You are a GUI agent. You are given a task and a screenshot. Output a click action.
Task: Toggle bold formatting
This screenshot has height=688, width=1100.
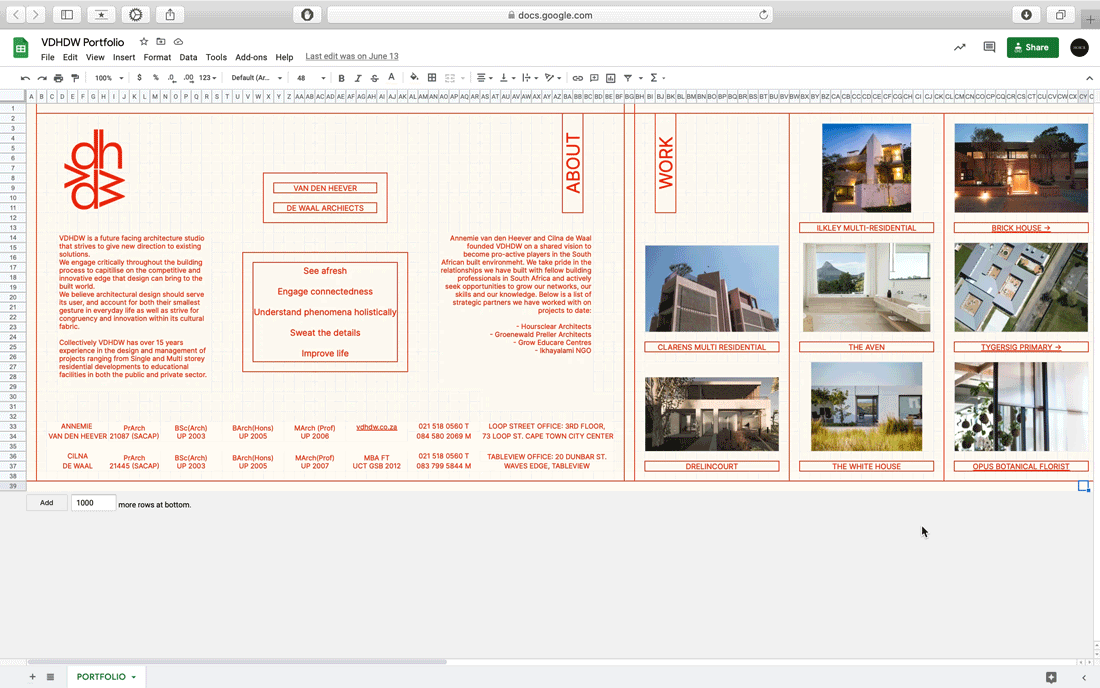341,78
